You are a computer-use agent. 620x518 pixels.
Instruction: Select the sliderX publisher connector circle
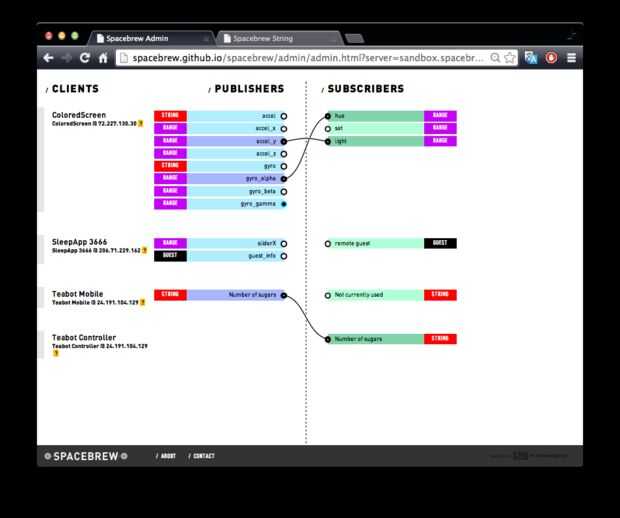(x=284, y=244)
